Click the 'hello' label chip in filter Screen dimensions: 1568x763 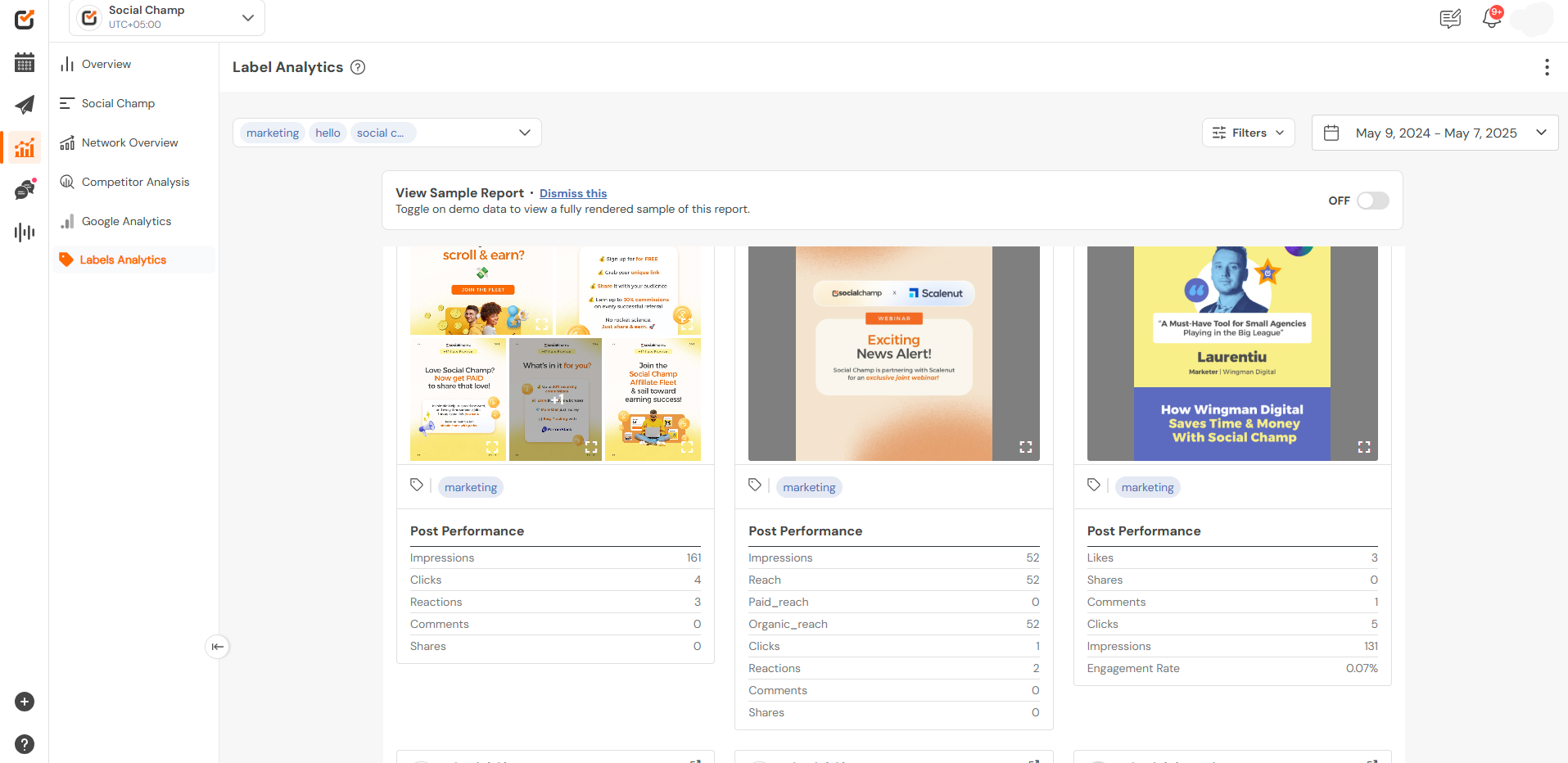pyautogui.click(x=328, y=133)
